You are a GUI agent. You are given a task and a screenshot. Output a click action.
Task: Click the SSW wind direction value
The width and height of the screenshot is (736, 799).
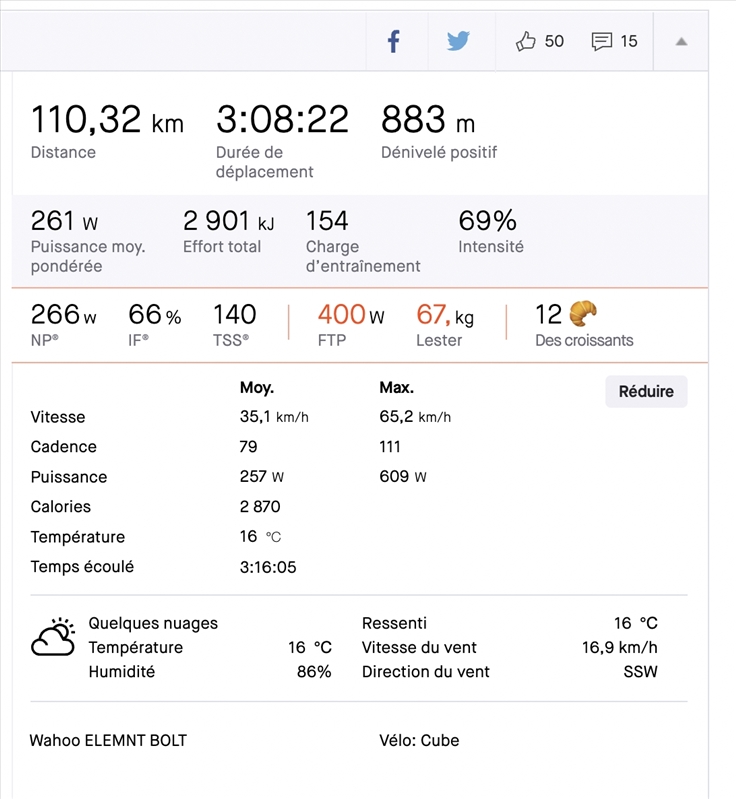[641, 672]
